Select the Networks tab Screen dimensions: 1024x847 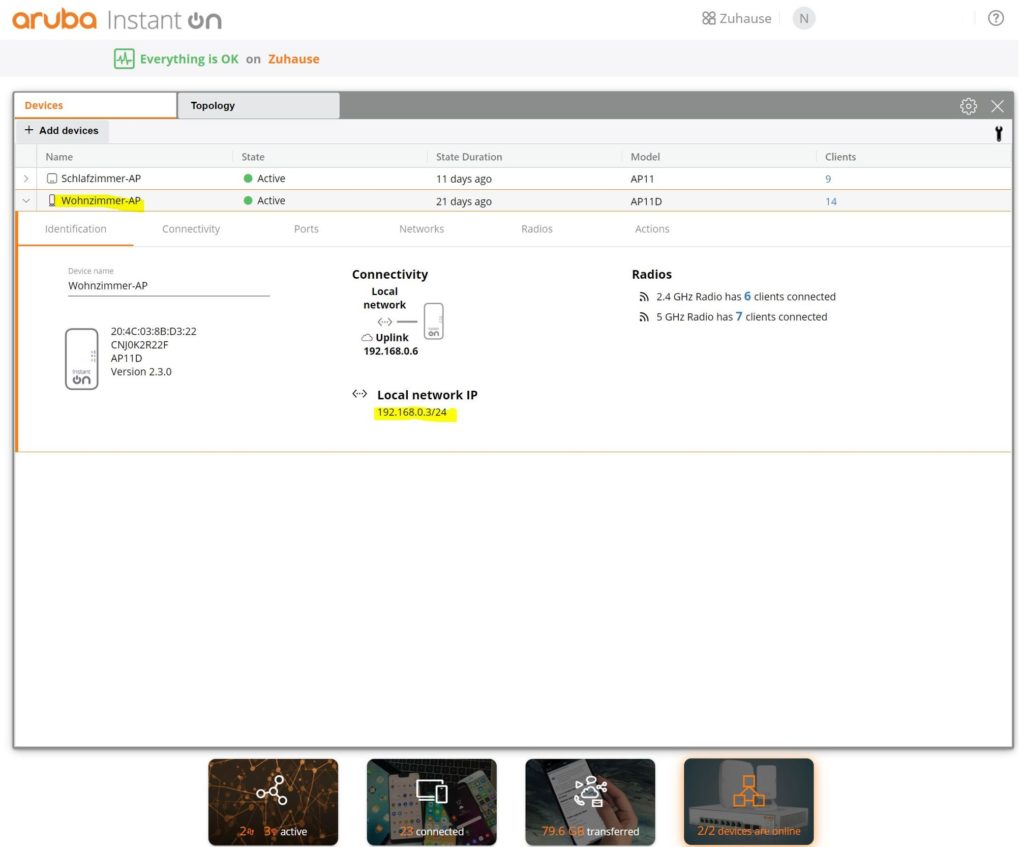pos(421,229)
